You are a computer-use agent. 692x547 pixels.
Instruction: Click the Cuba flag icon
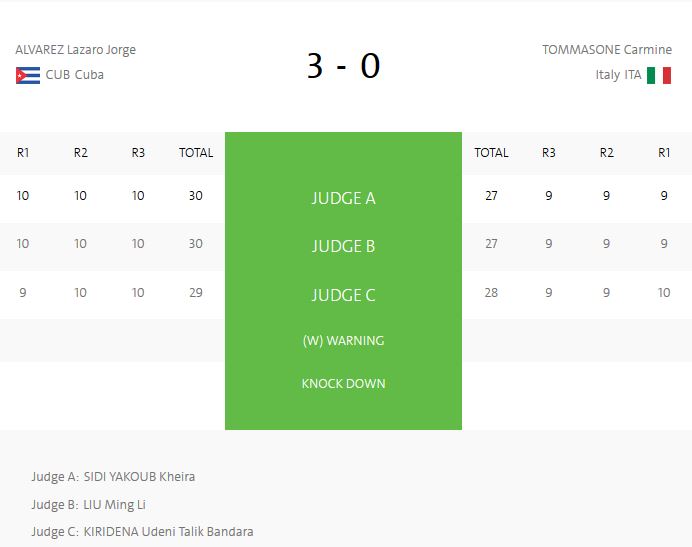click(28, 75)
